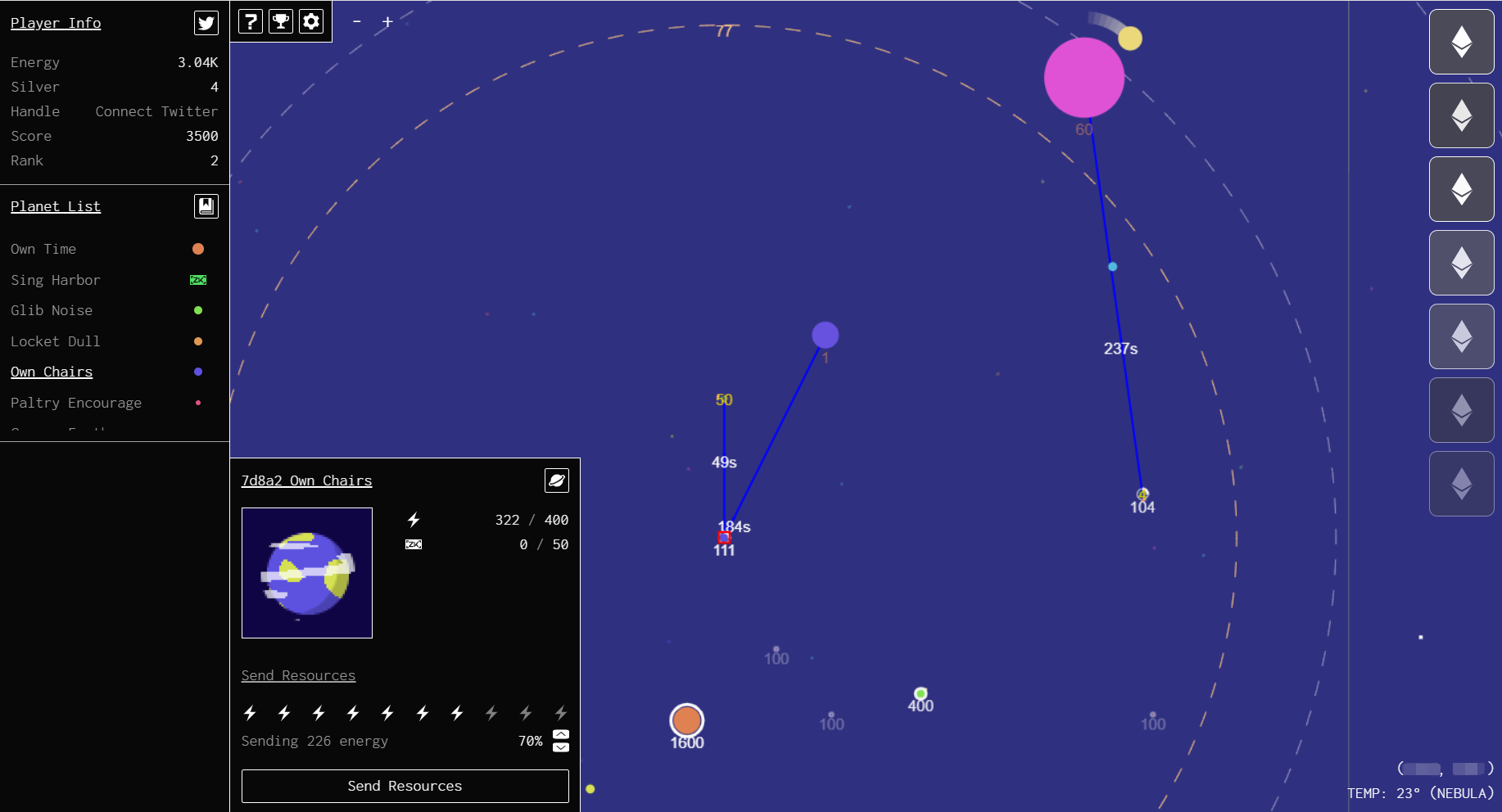Select the large pink planet on the map
Screen dimensions: 1502x812
[1084, 78]
